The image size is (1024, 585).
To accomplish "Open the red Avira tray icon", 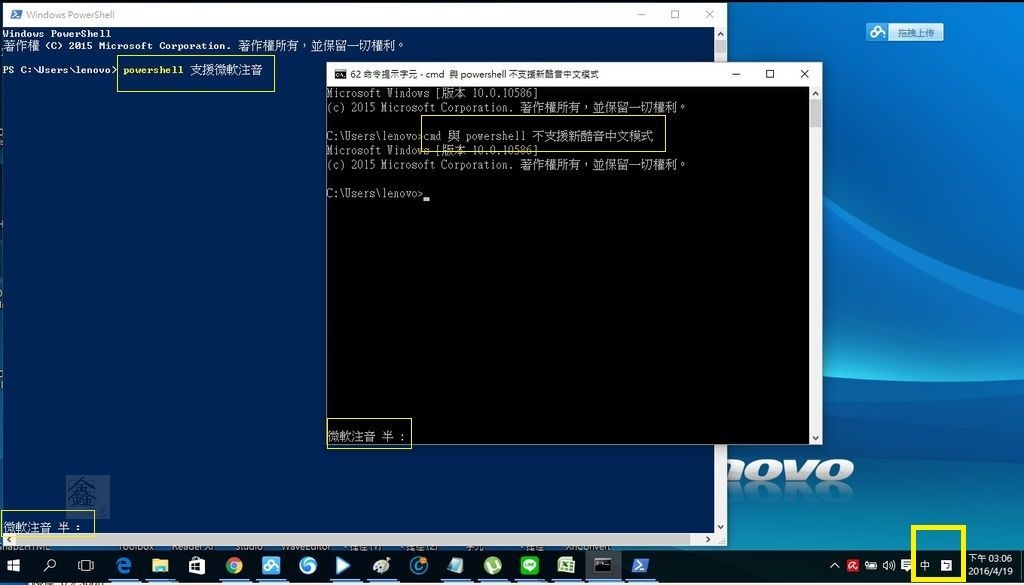I will click(x=853, y=566).
